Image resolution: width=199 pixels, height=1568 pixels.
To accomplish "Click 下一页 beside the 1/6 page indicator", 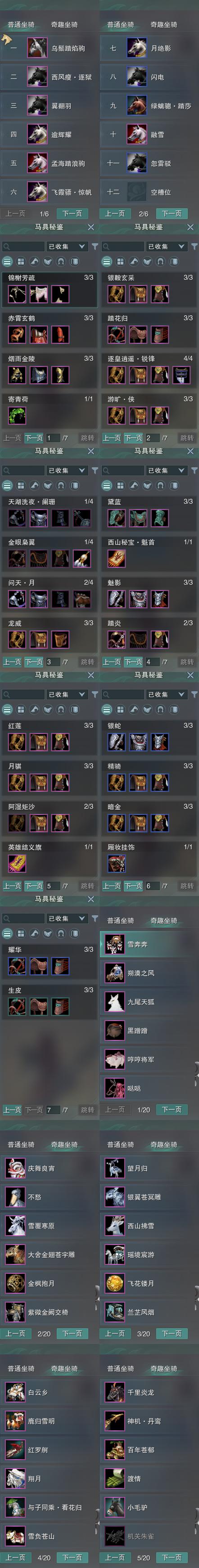I will tap(72, 214).
